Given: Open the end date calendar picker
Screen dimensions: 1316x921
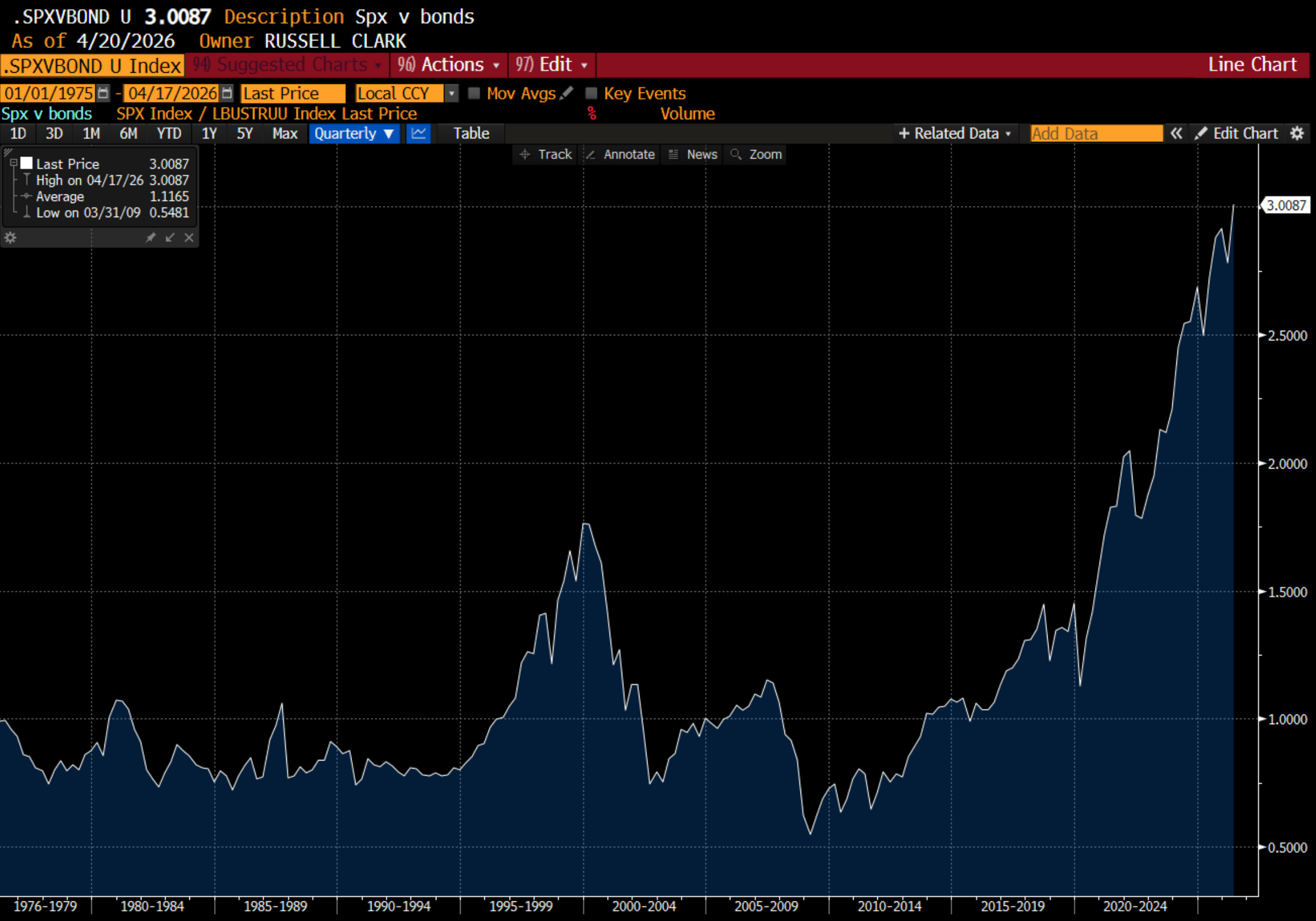Looking at the screenshot, I should click(227, 93).
